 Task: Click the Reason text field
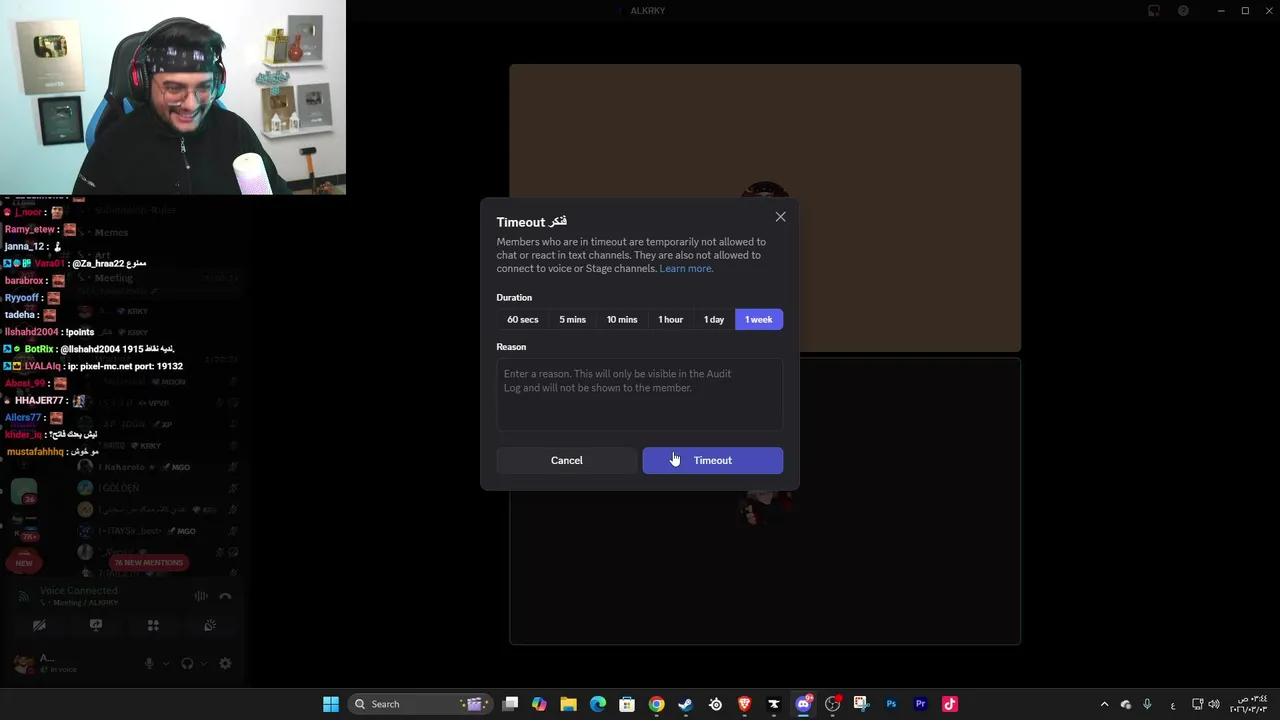tap(640, 395)
